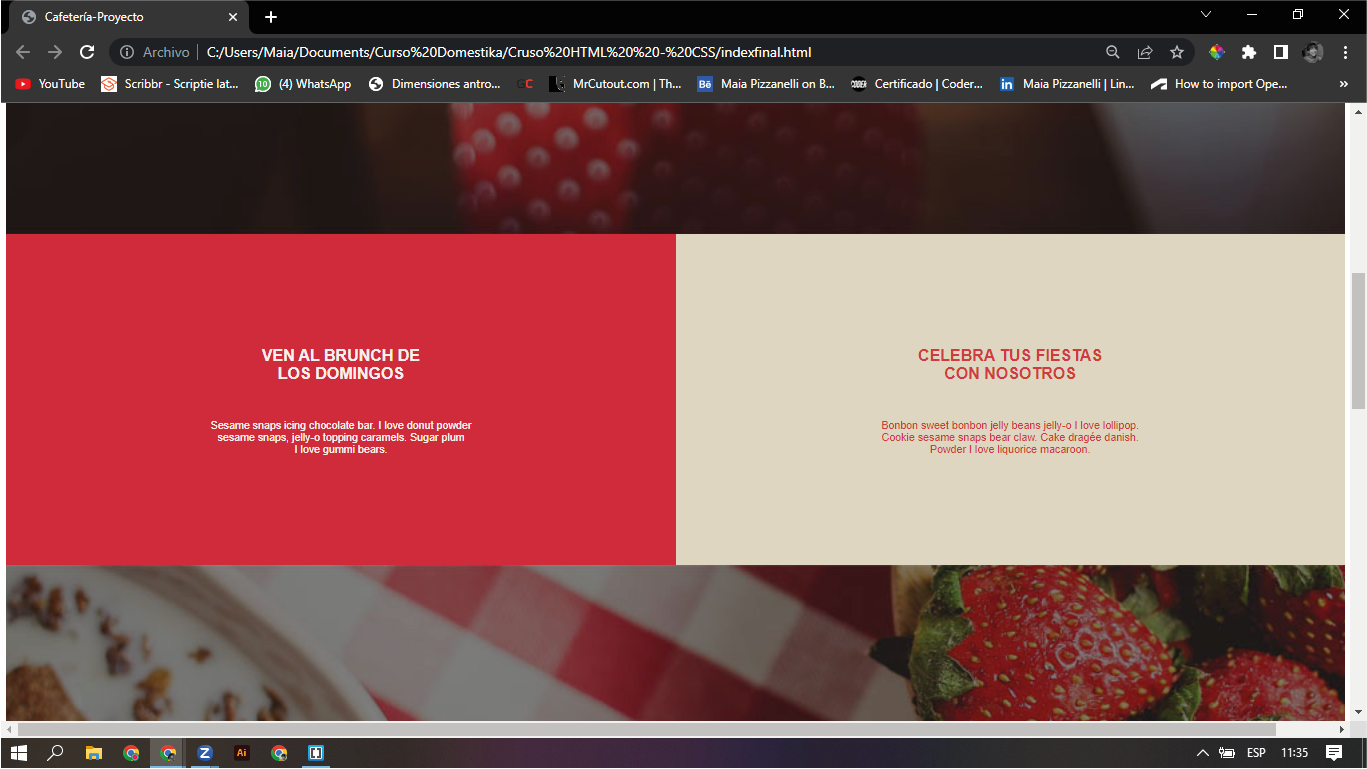Image resolution: width=1367 pixels, height=769 pixels.
Task: Open the Archivo site info icon
Action: 127,52
